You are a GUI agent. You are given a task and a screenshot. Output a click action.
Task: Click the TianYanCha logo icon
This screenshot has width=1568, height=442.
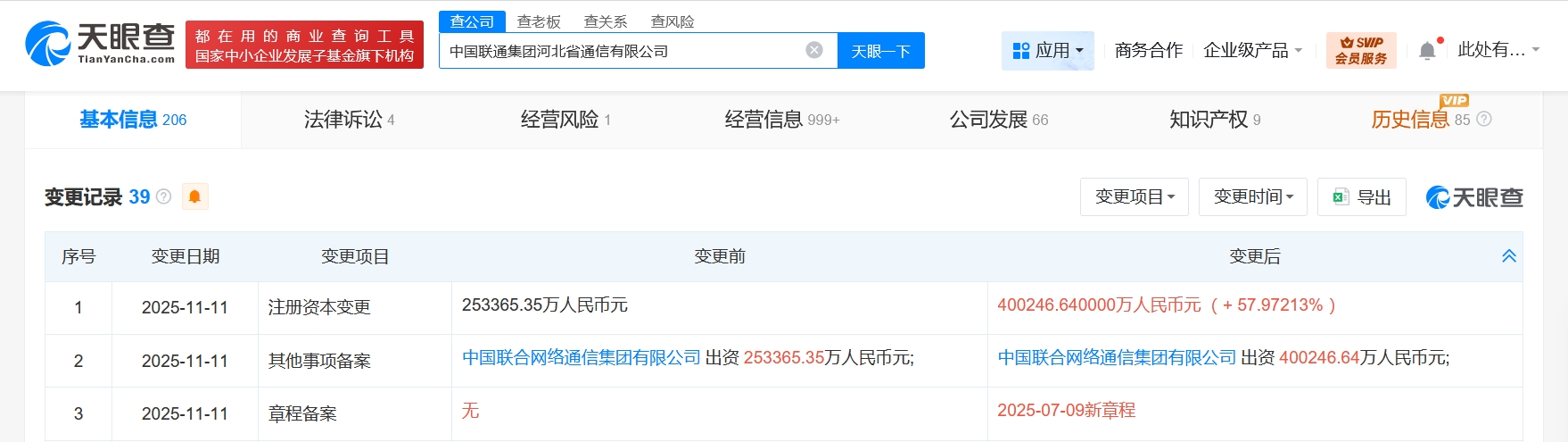coord(49,44)
